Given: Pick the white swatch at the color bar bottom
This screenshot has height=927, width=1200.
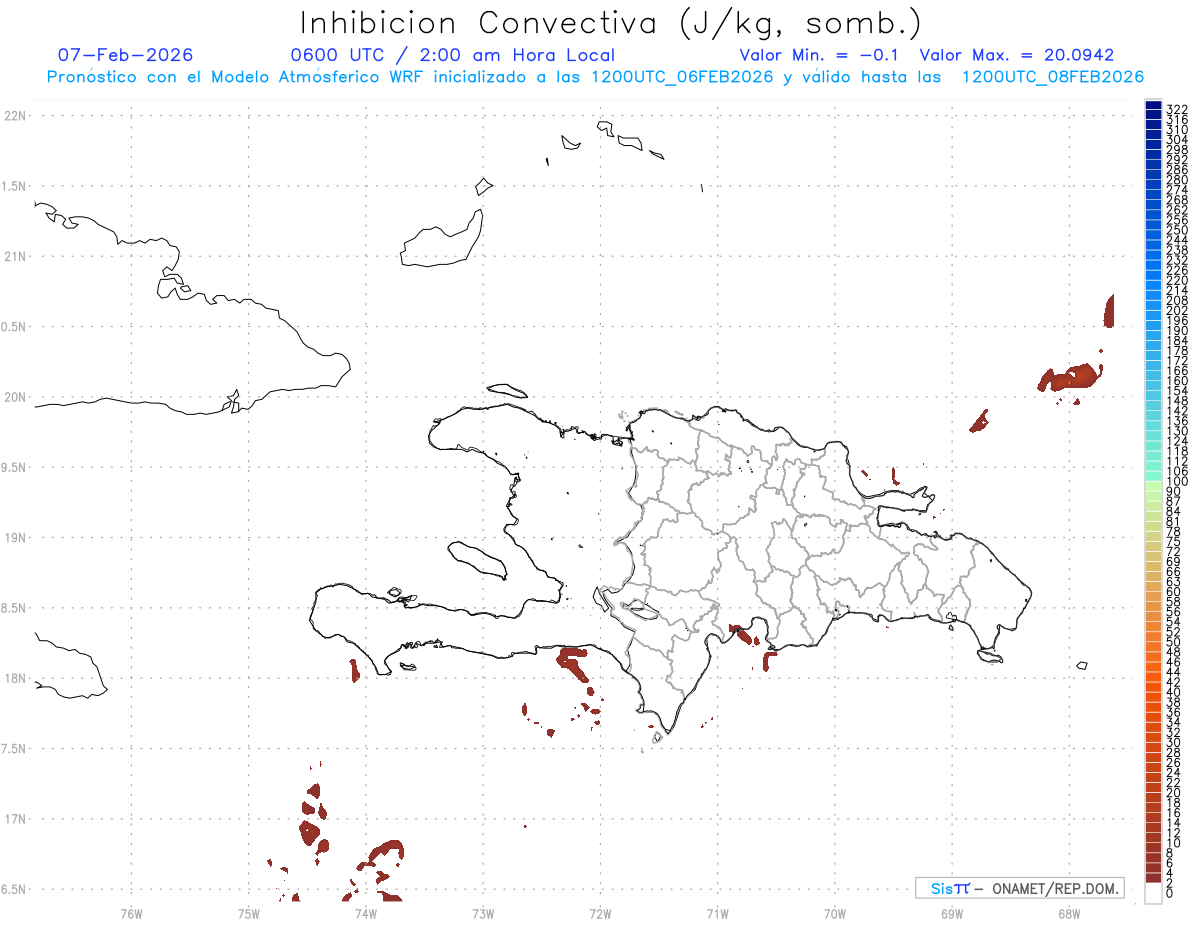Looking at the screenshot, I should [x=1153, y=894].
